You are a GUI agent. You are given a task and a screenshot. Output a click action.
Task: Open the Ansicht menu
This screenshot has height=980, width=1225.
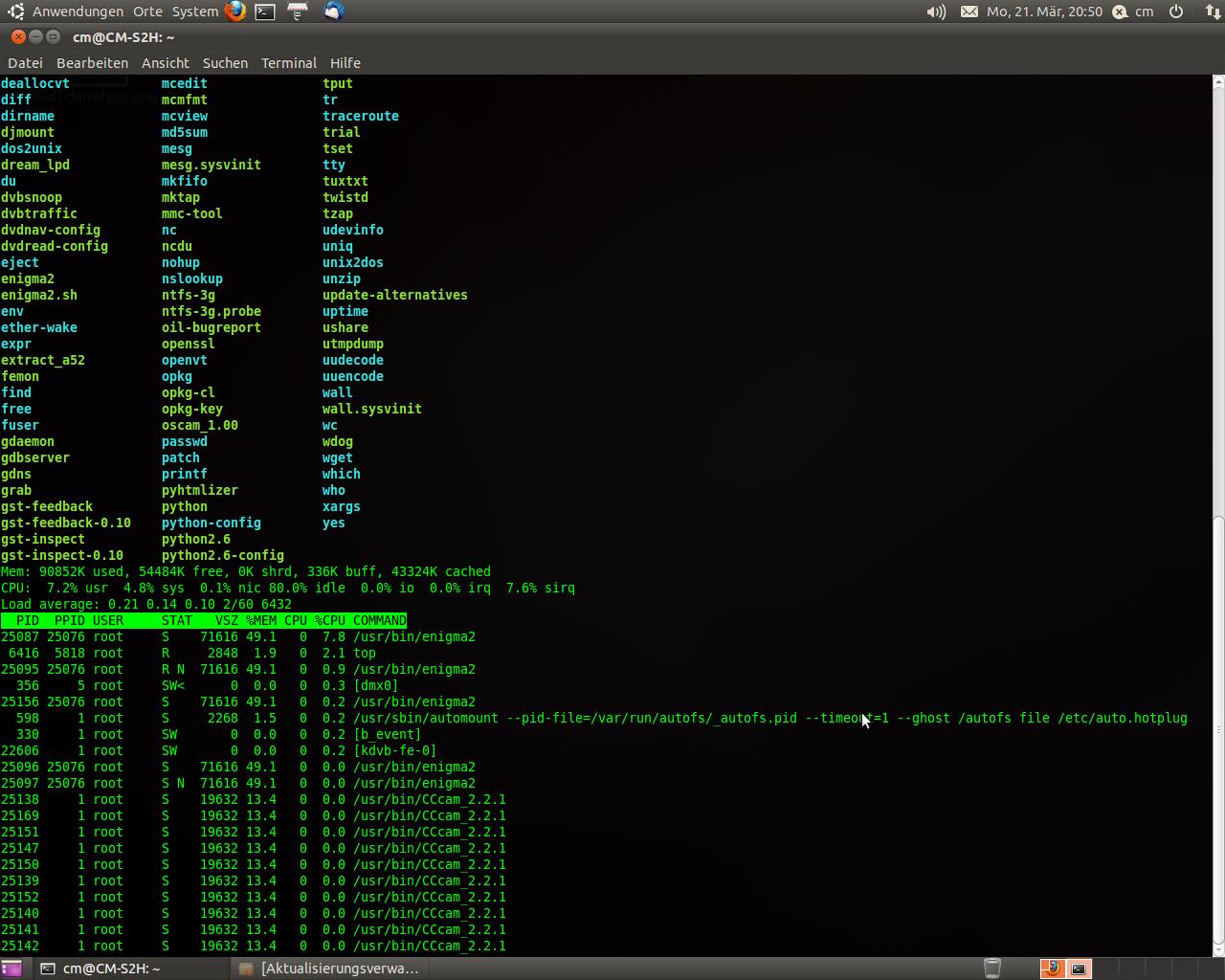tap(166, 63)
